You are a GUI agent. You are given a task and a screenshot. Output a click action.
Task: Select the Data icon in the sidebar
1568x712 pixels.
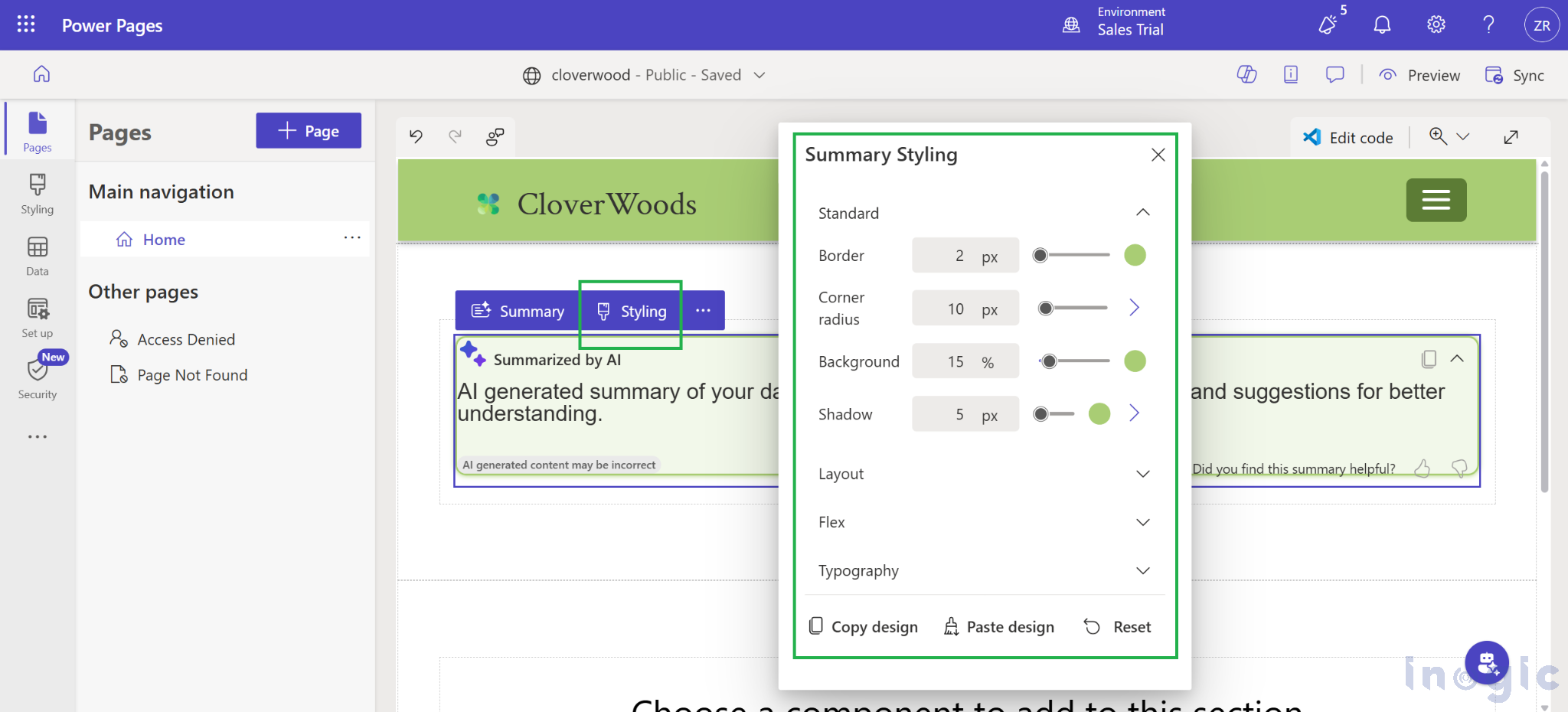click(x=36, y=256)
